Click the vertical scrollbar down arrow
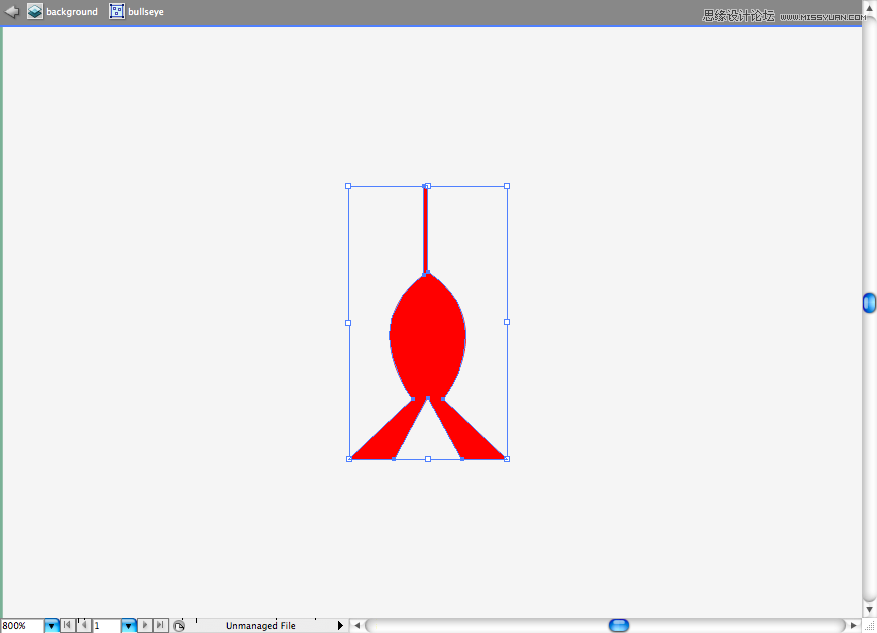This screenshot has width=877, height=633. pyautogui.click(x=870, y=610)
